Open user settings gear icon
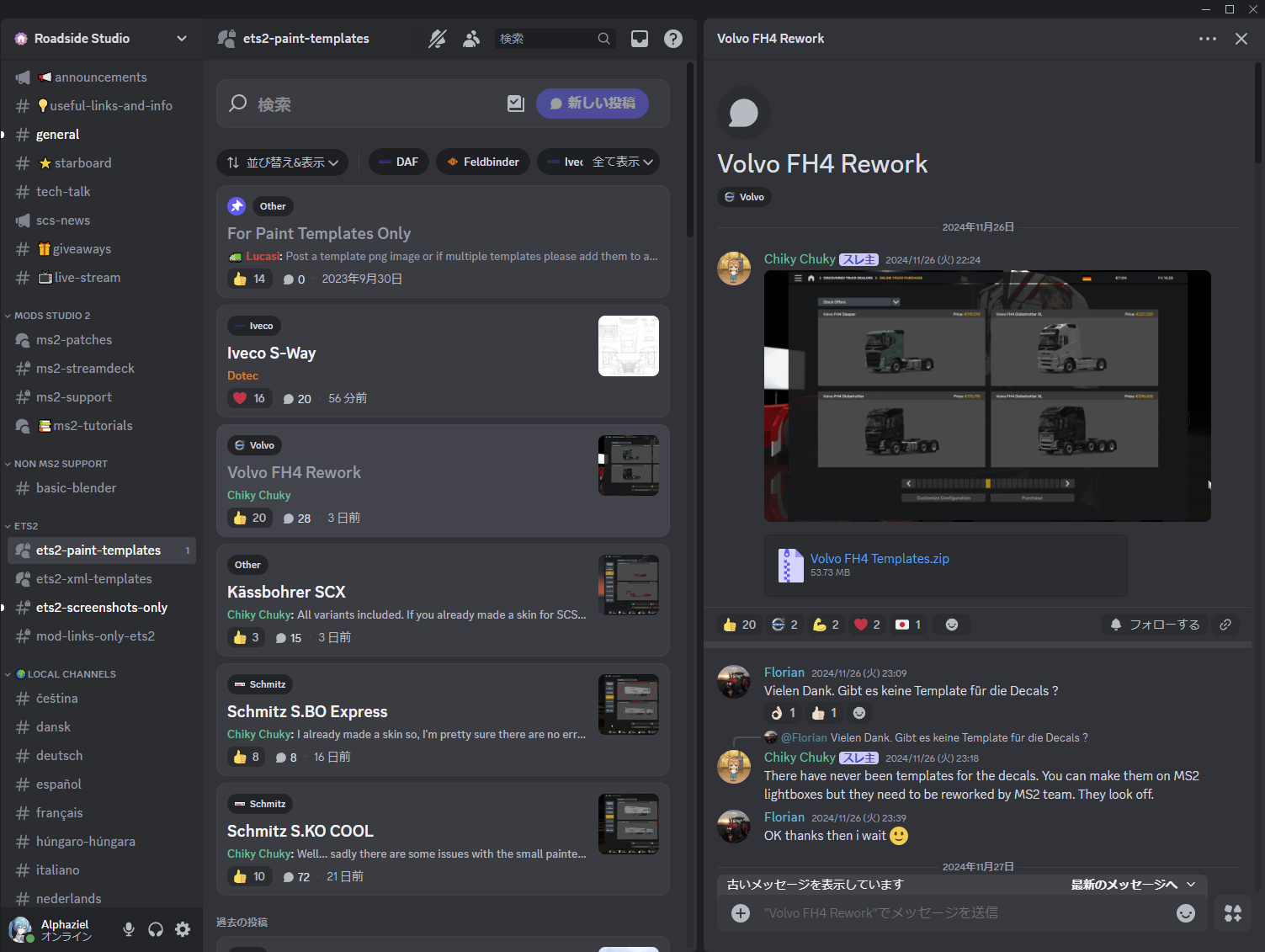Image resolution: width=1265 pixels, height=952 pixels. 183,929
